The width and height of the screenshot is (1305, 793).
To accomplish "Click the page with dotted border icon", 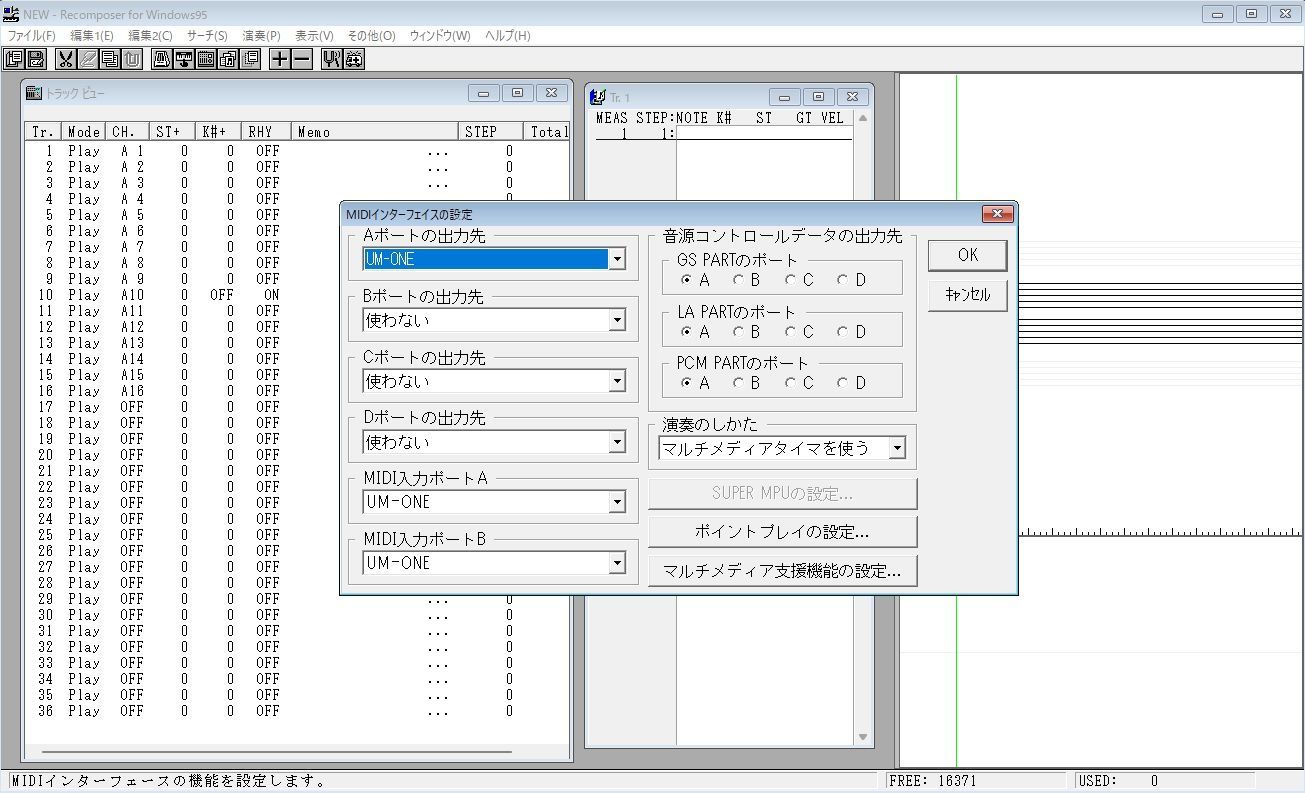I will click(250, 59).
